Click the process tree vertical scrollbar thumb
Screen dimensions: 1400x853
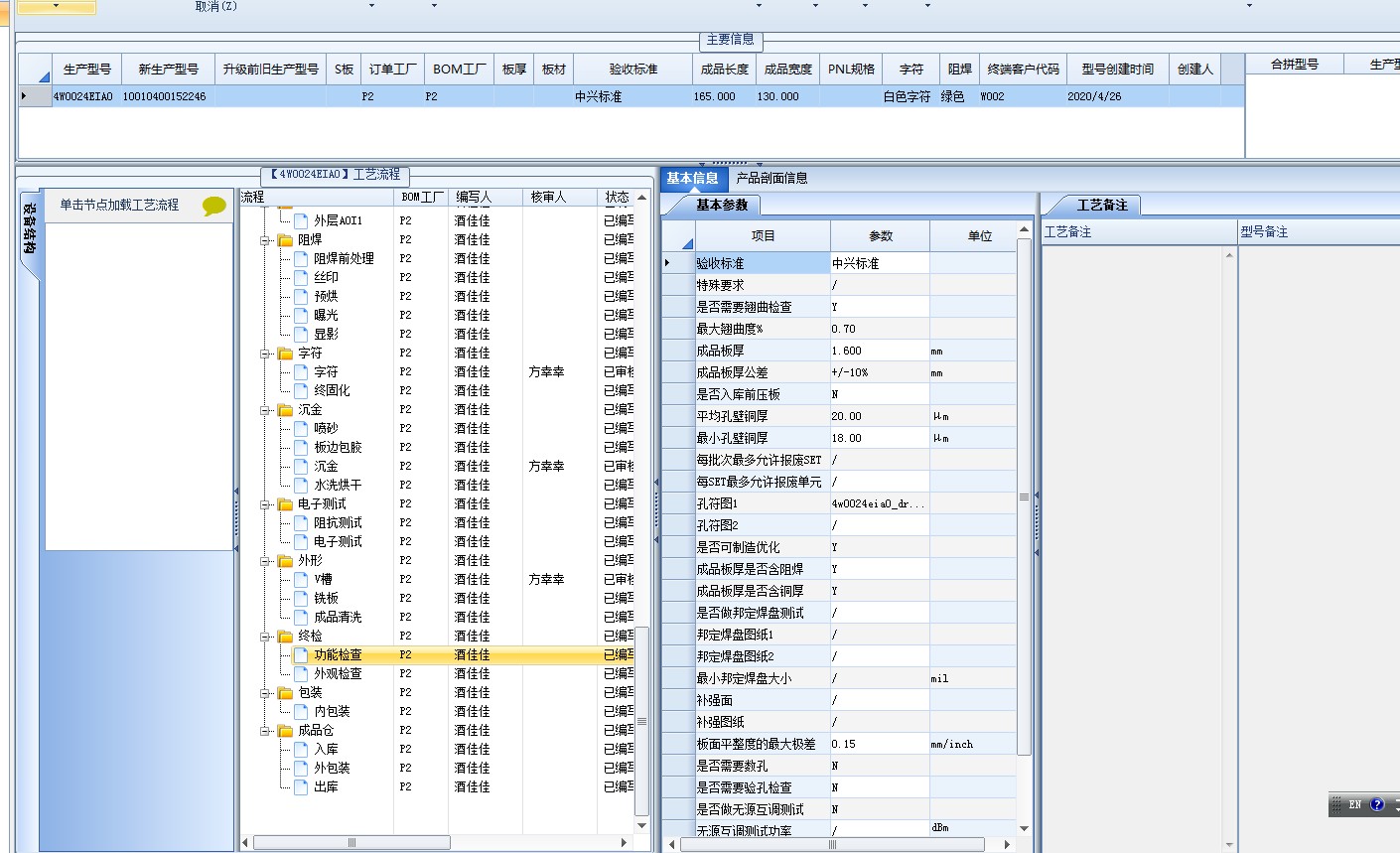(642, 721)
